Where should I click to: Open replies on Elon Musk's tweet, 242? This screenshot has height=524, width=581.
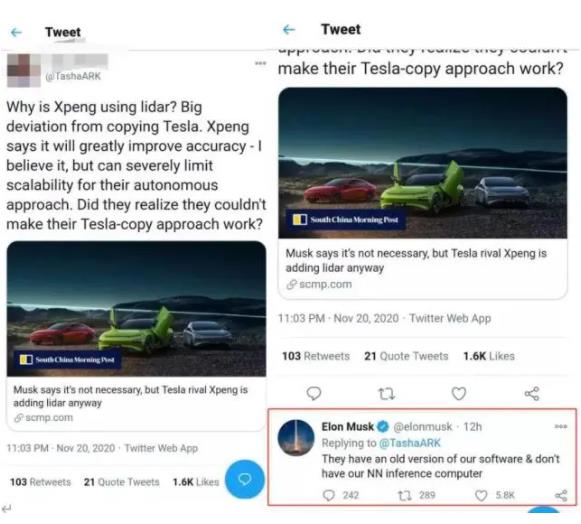[329, 495]
